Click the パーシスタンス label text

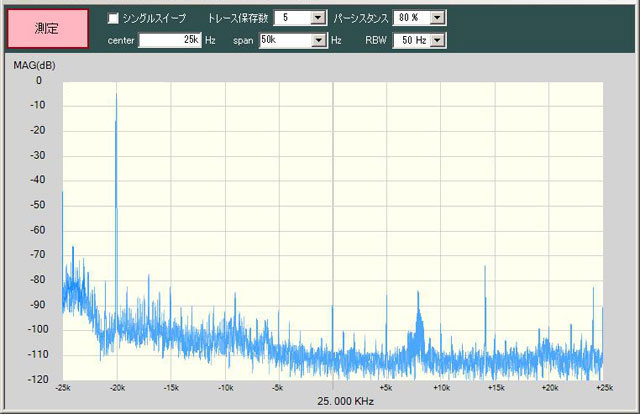pos(360,18)
